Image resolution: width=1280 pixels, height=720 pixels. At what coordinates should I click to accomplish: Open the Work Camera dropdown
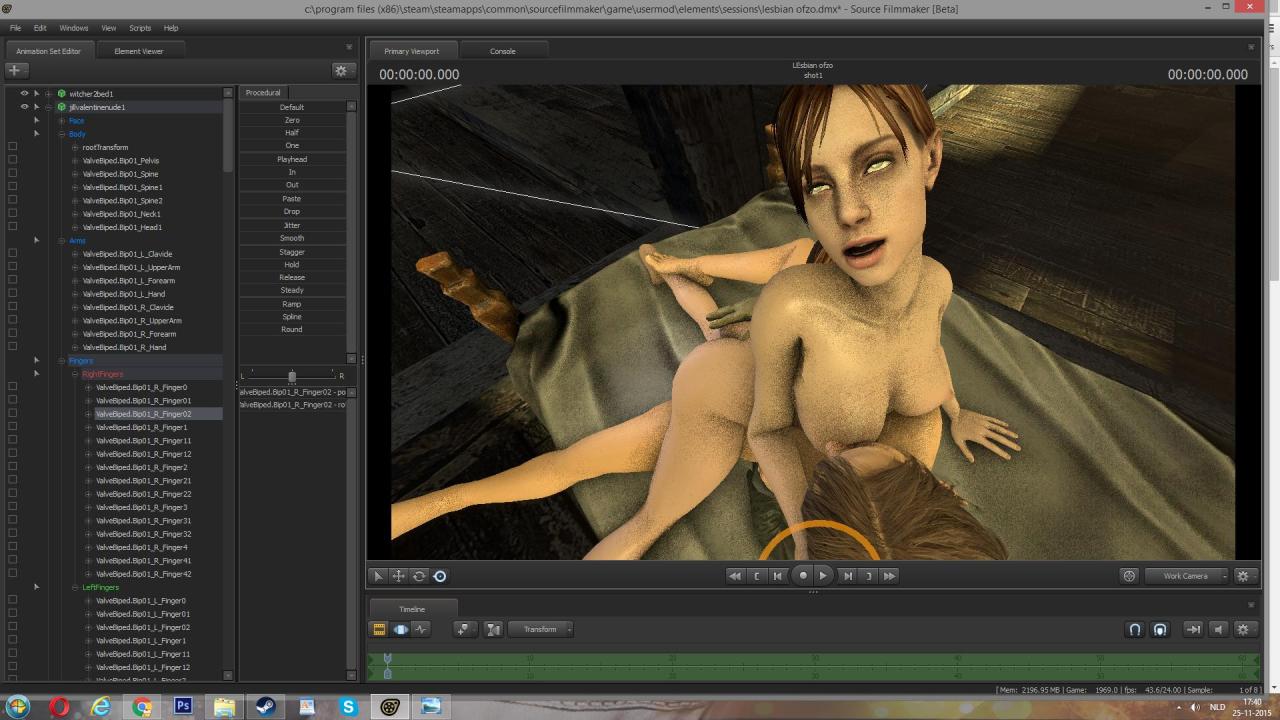[x=1187, y=576]
